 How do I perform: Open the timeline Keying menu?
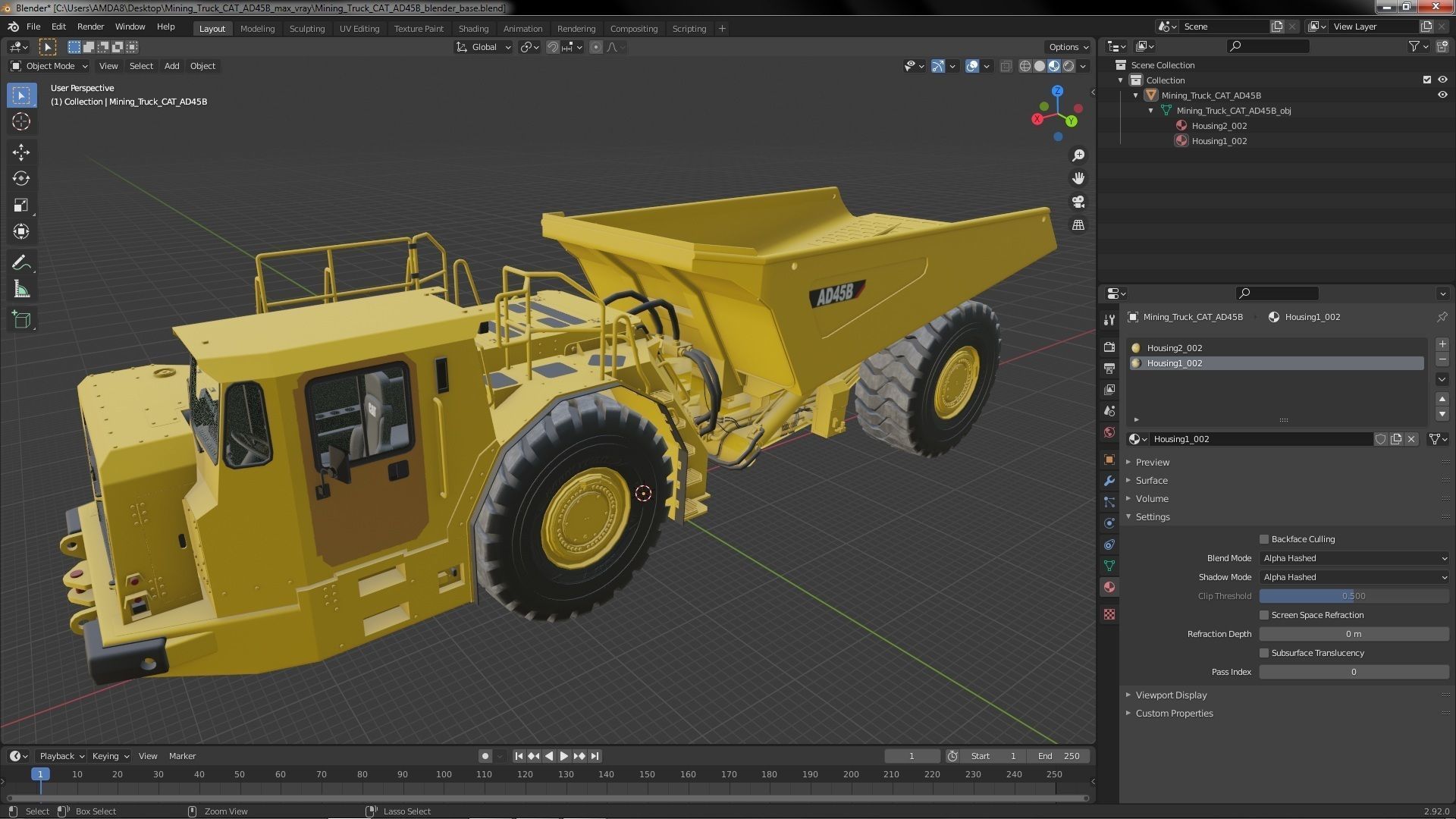[110, 756]
